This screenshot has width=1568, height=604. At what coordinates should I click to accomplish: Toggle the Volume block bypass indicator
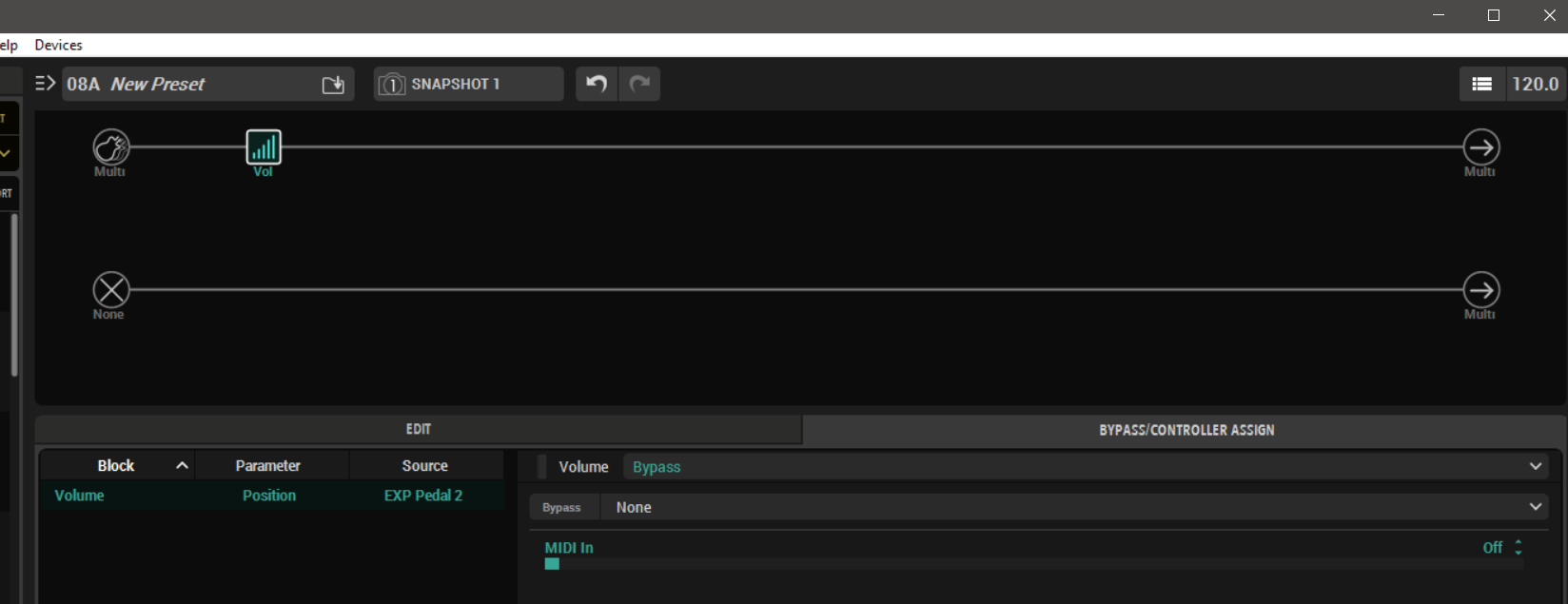click(x=542, y=467)
